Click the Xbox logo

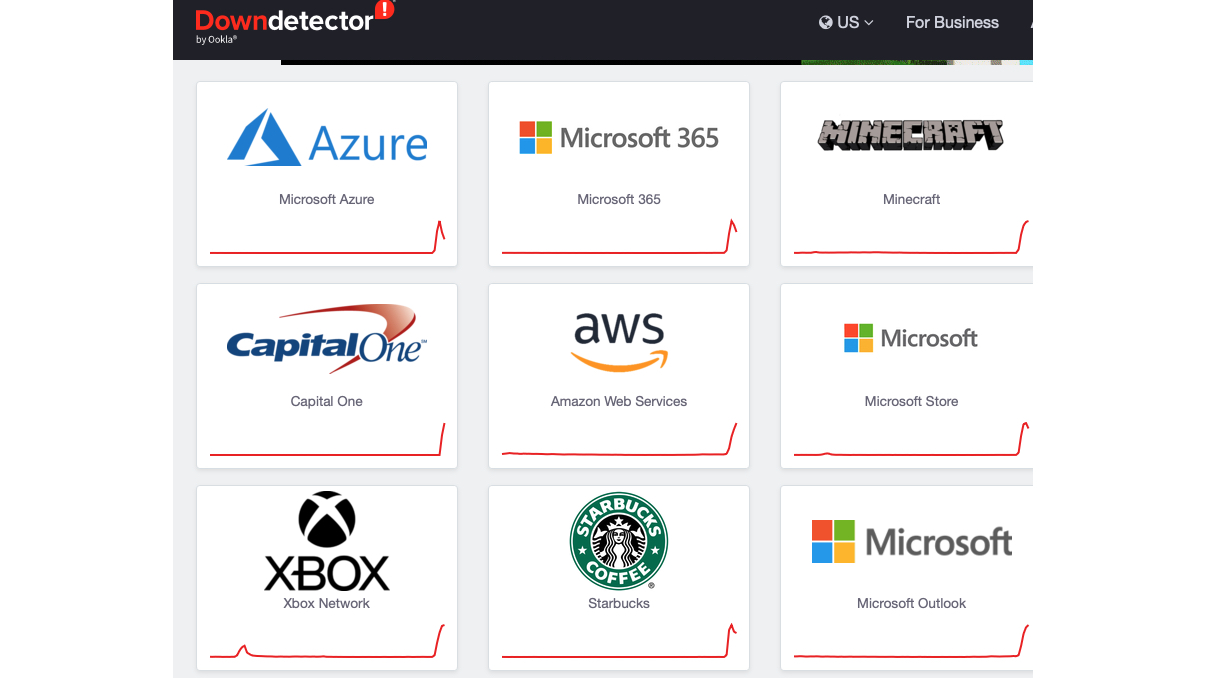[x=327, y=541]
